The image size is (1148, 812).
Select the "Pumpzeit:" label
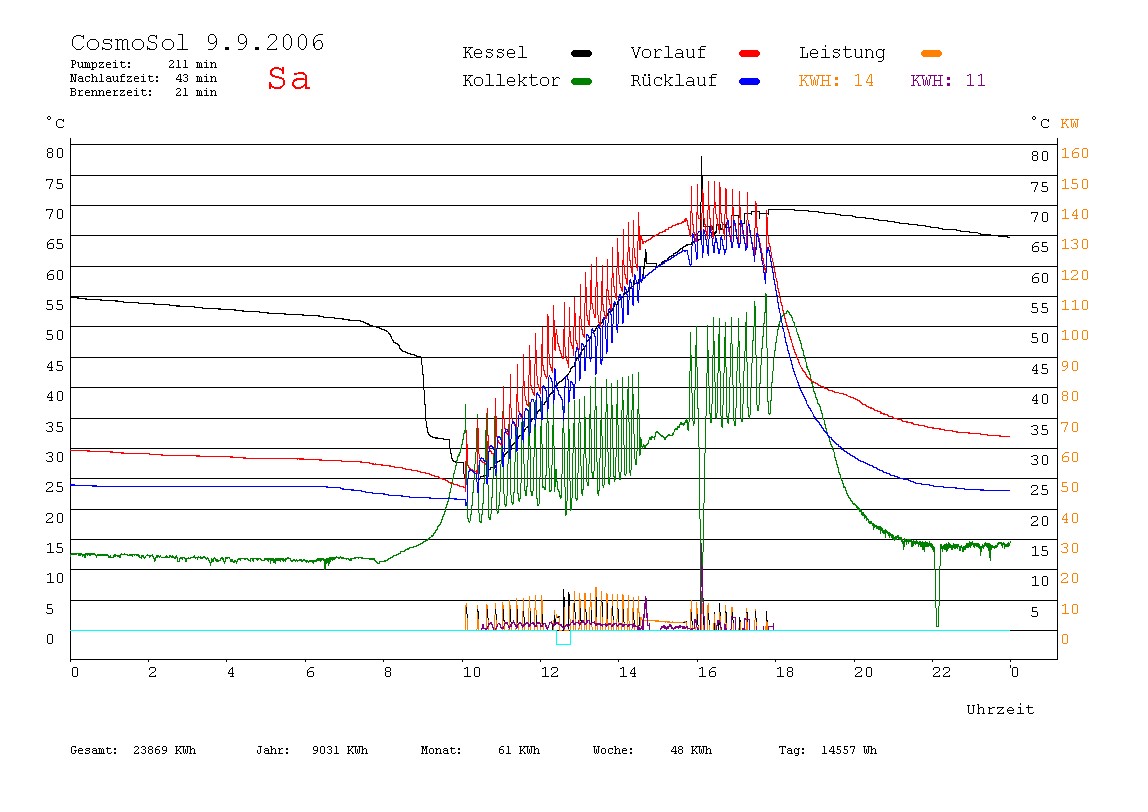point(101,64)
